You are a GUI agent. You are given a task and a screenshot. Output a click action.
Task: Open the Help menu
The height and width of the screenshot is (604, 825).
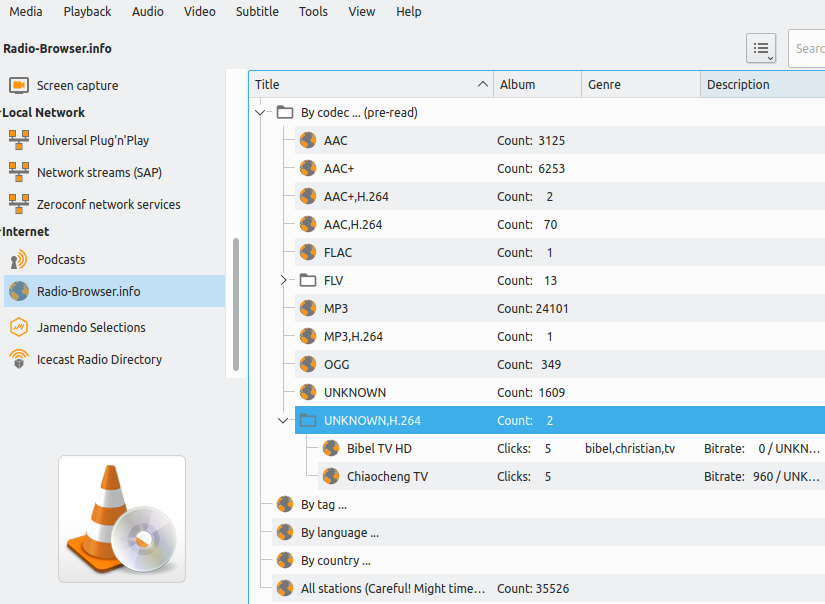408,12
